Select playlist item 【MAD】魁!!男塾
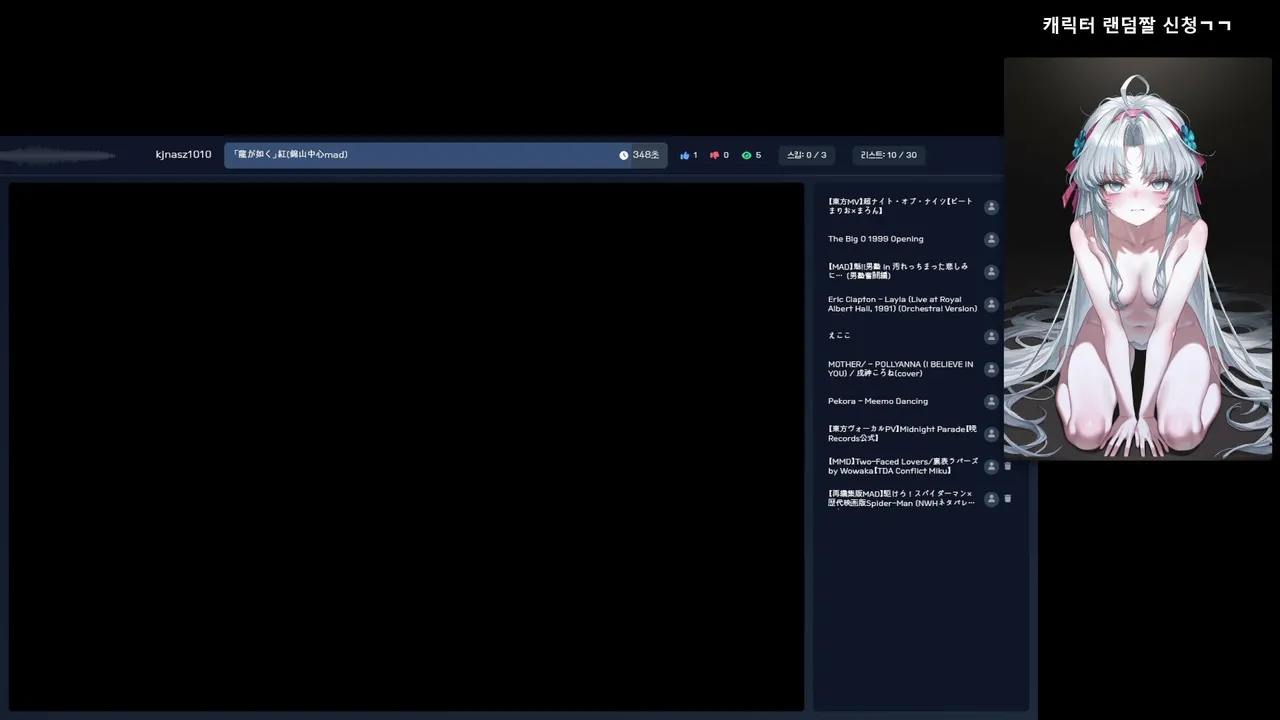 coord(898,272)
